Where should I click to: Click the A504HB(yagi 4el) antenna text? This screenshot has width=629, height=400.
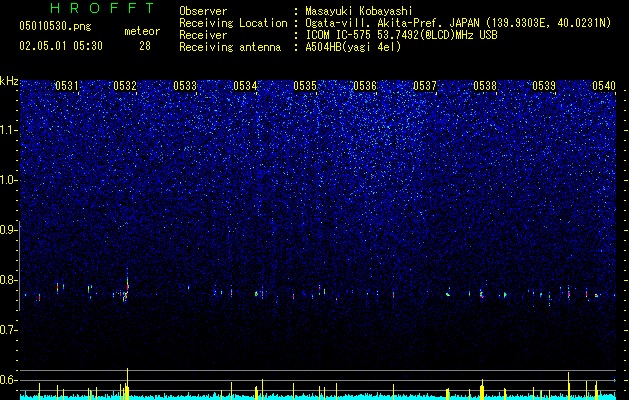coord(353,47)
